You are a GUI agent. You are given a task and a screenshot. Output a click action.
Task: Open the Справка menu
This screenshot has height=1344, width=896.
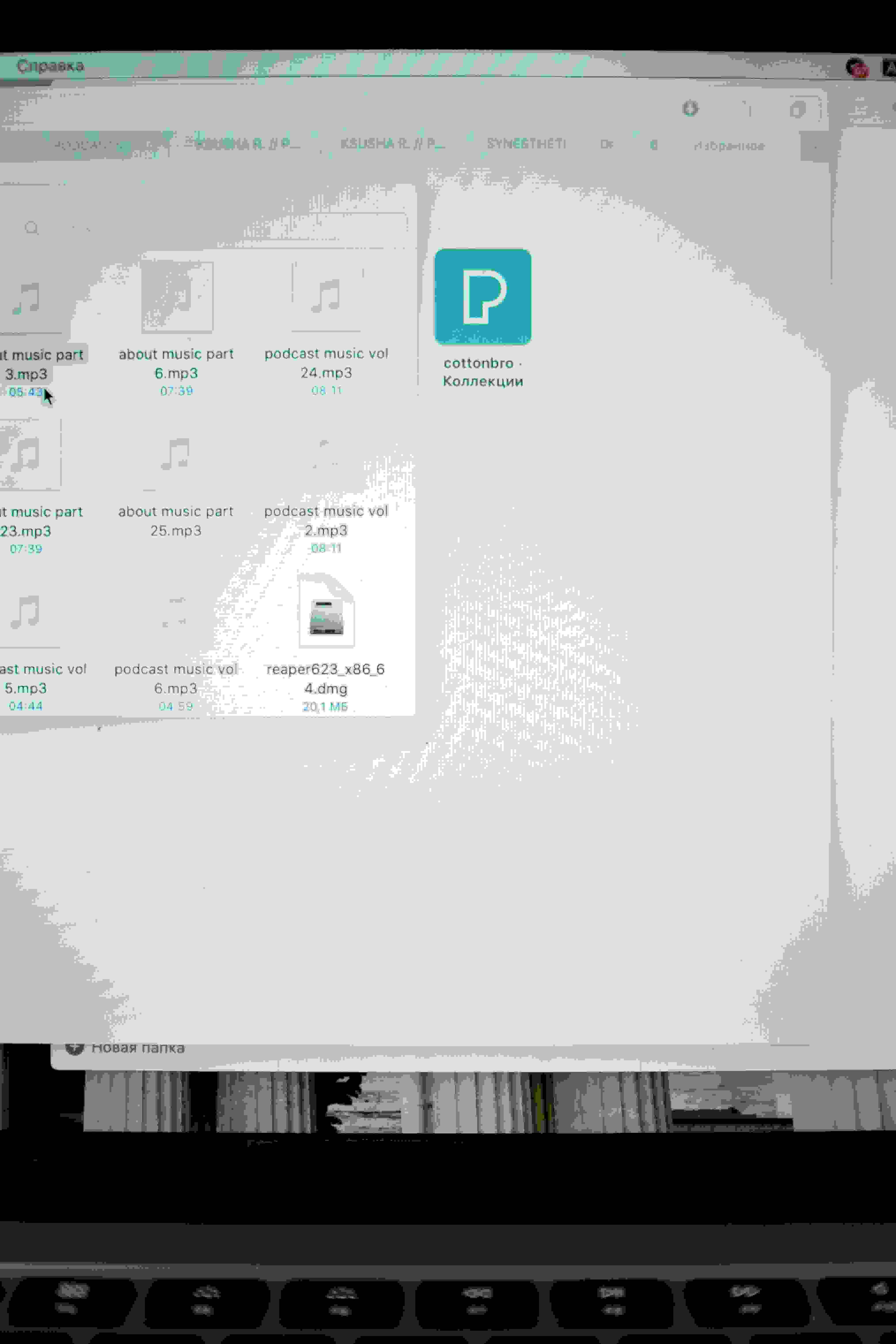(50, 66)
